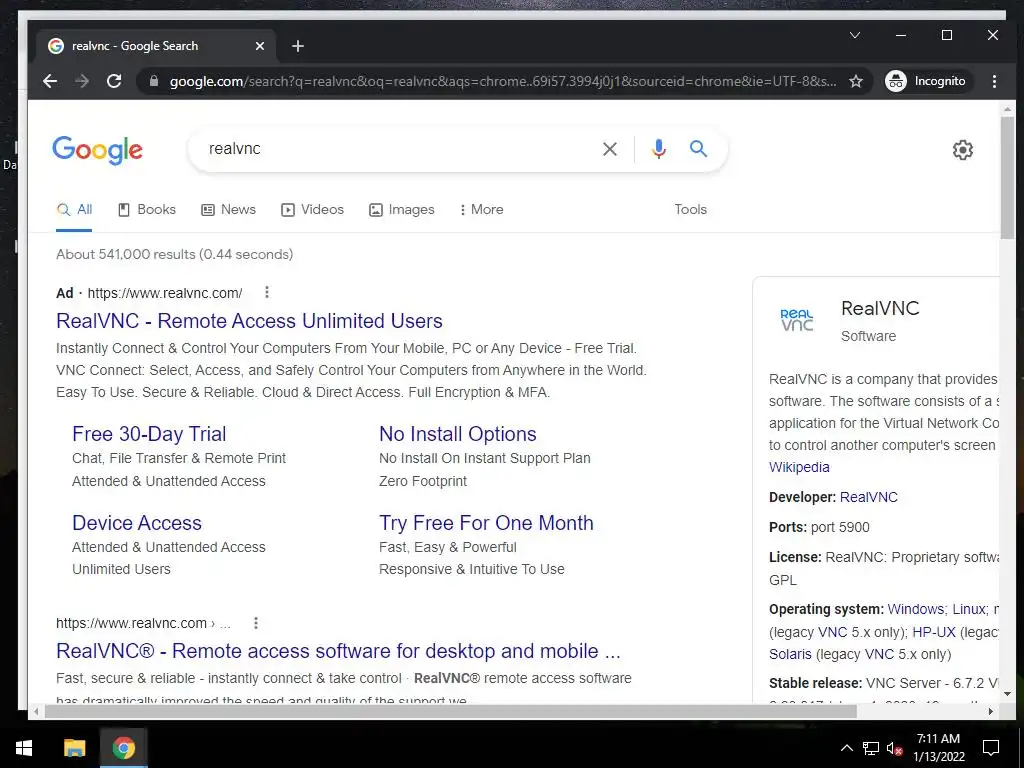Click the Developer RealVNC link
The image size is (1024, 768).
coord(869,497)
